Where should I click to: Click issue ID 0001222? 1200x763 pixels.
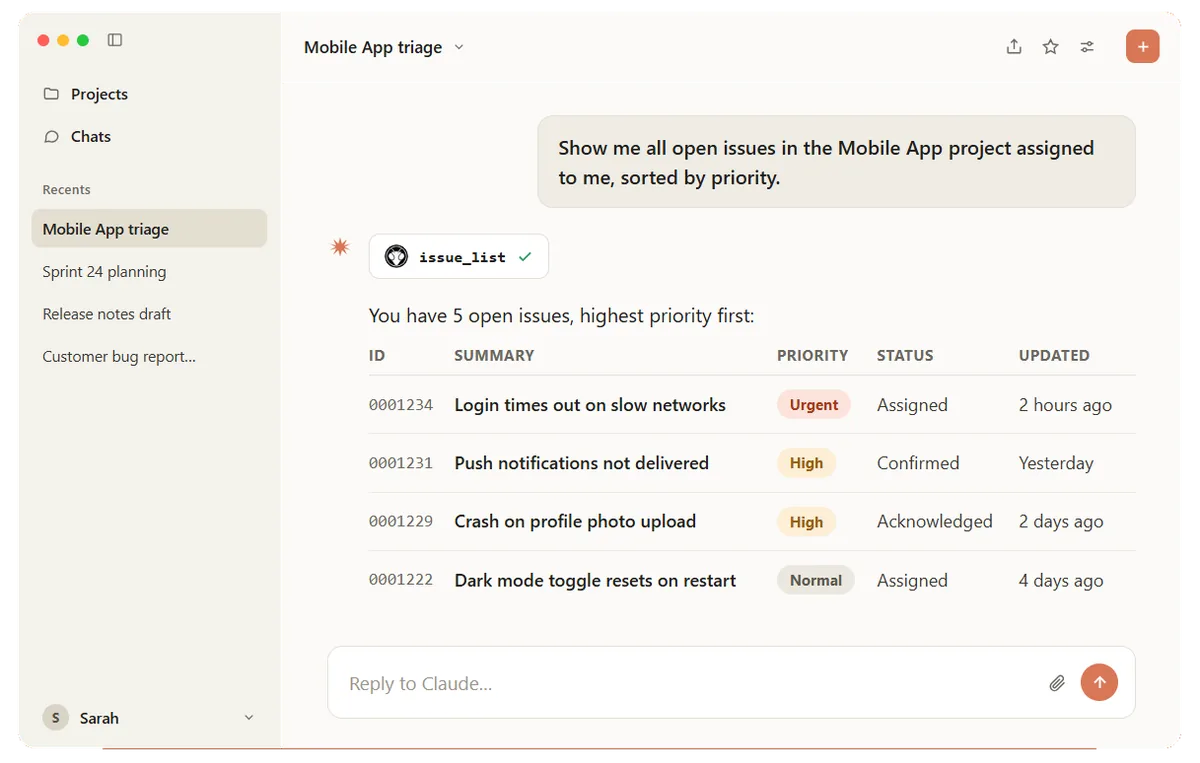(401, 580)
